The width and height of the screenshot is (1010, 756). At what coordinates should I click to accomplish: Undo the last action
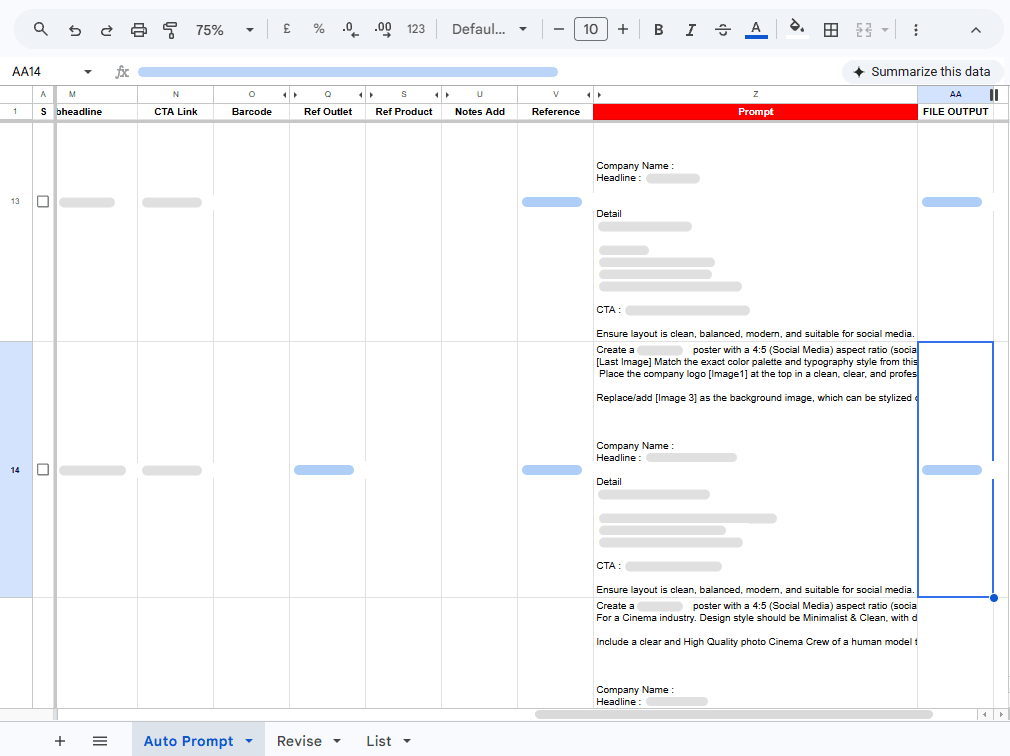[x=75, y=30]
